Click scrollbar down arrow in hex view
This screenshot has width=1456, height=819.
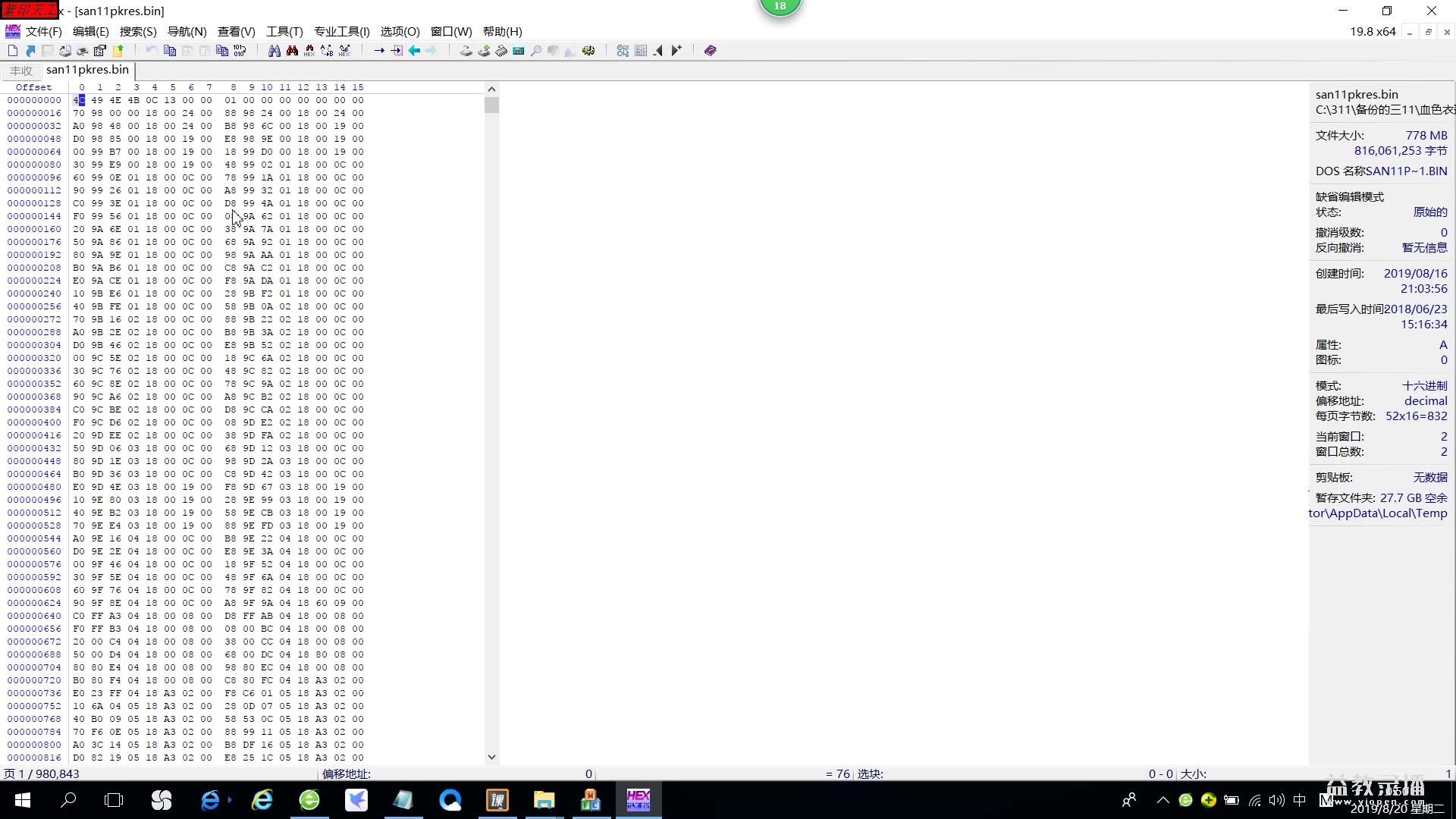[x=491, y=757]
